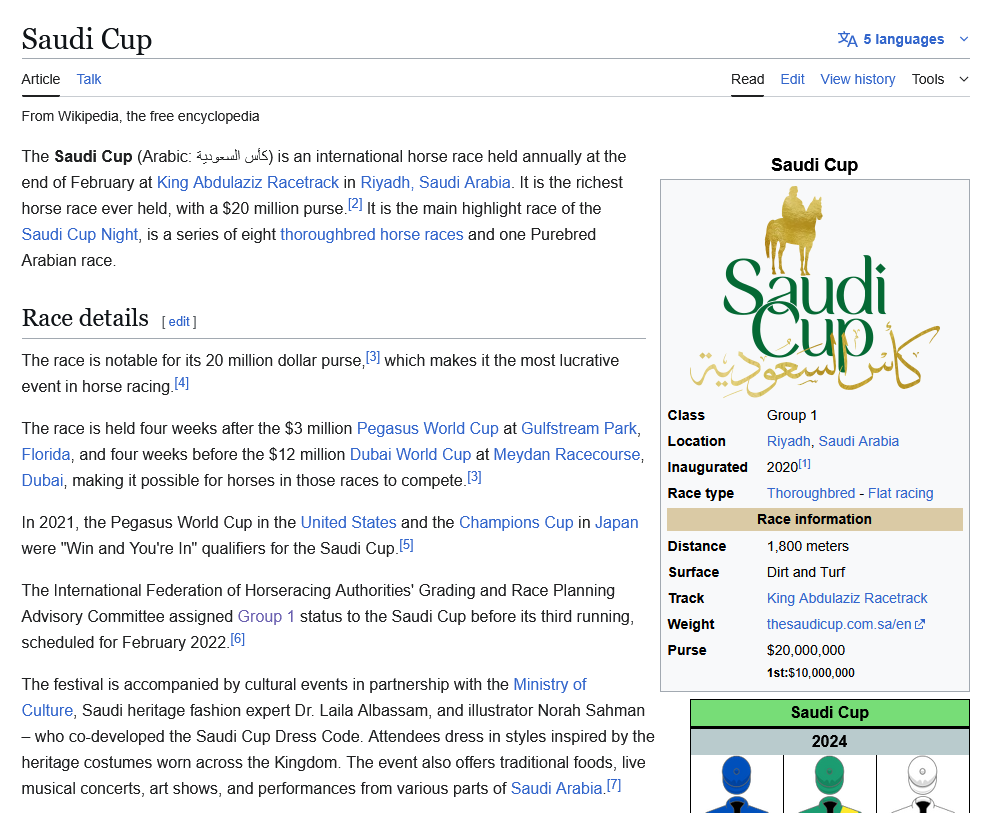Click the Saudi Cup logo image
981x813 pixels.
(x=815, y=292)
